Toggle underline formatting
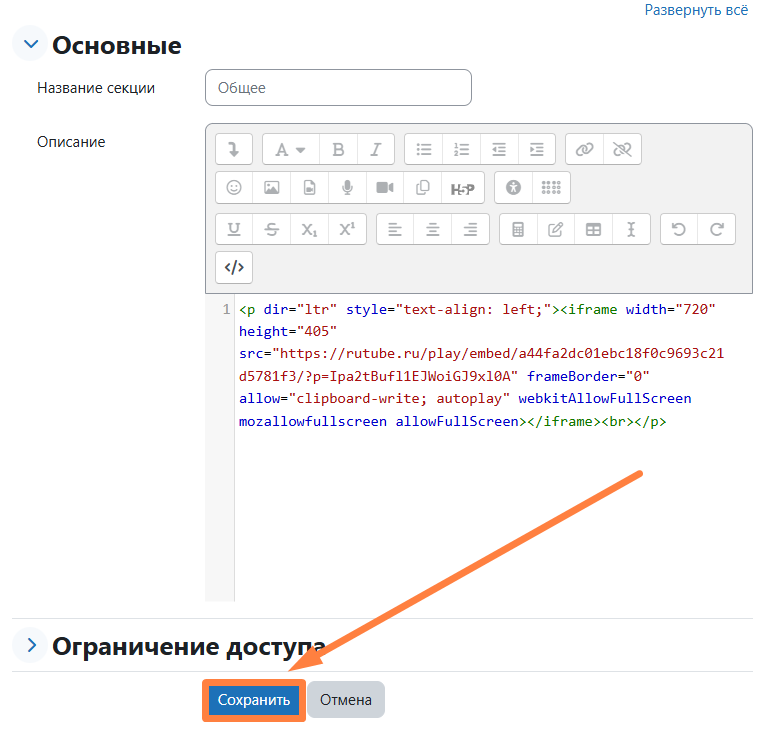The width and height of the screenshot is (780, 745). (234, 229)
